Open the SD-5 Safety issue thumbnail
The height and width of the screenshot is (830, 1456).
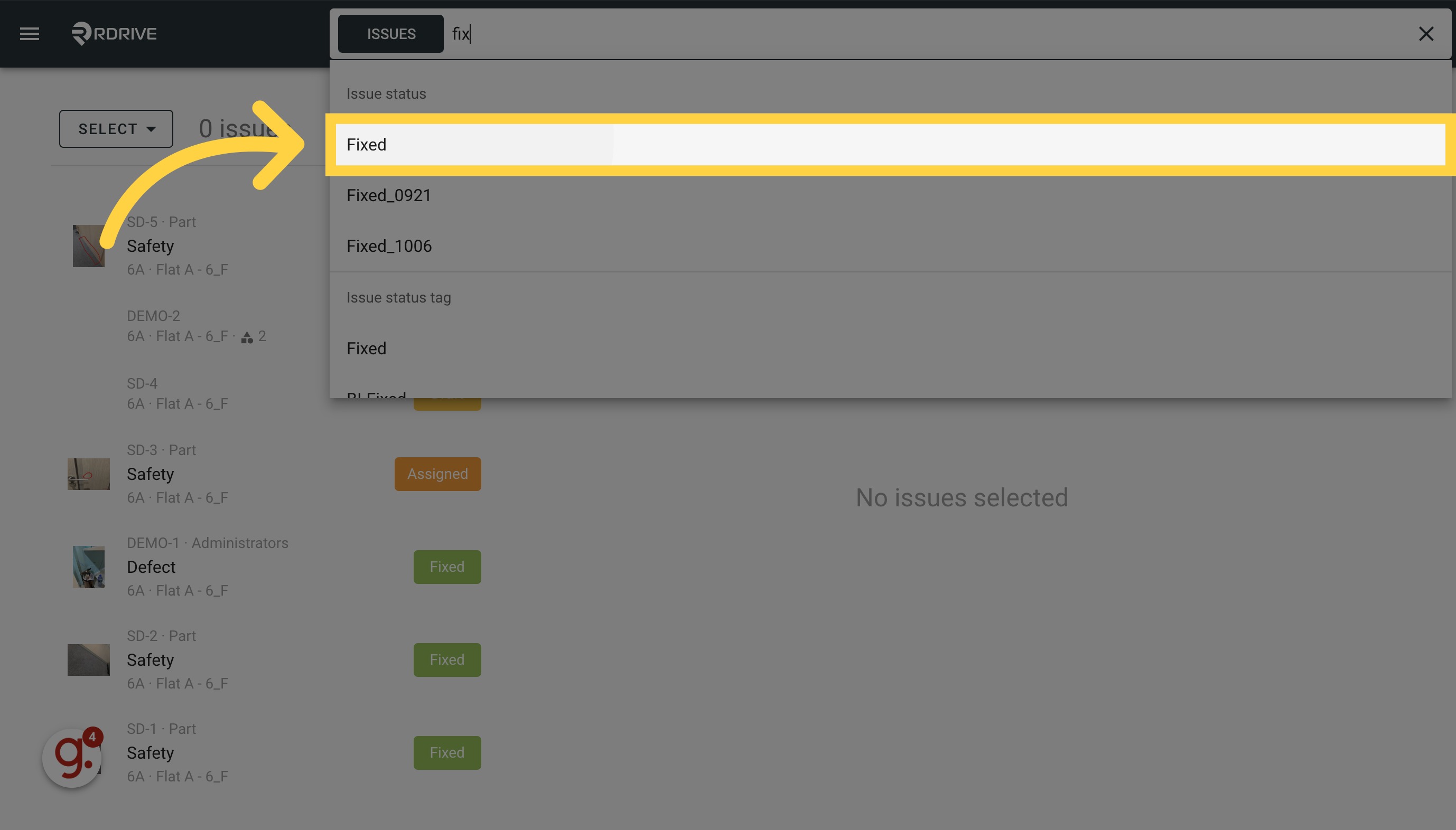coord(88,246)
